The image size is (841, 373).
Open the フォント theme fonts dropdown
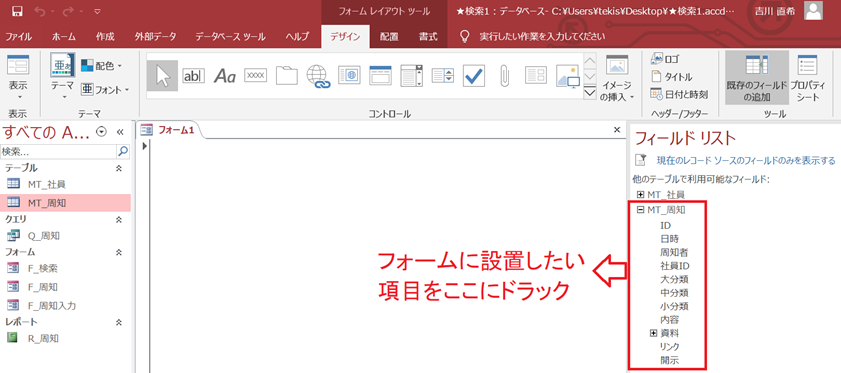(x=106, y=90)
